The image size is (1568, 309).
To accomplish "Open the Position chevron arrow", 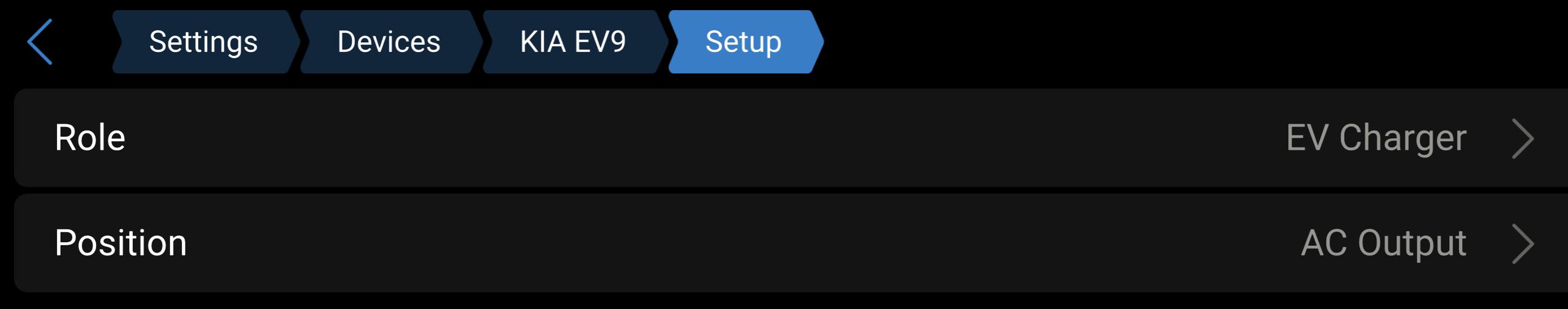I will (x=1522, y=243).
